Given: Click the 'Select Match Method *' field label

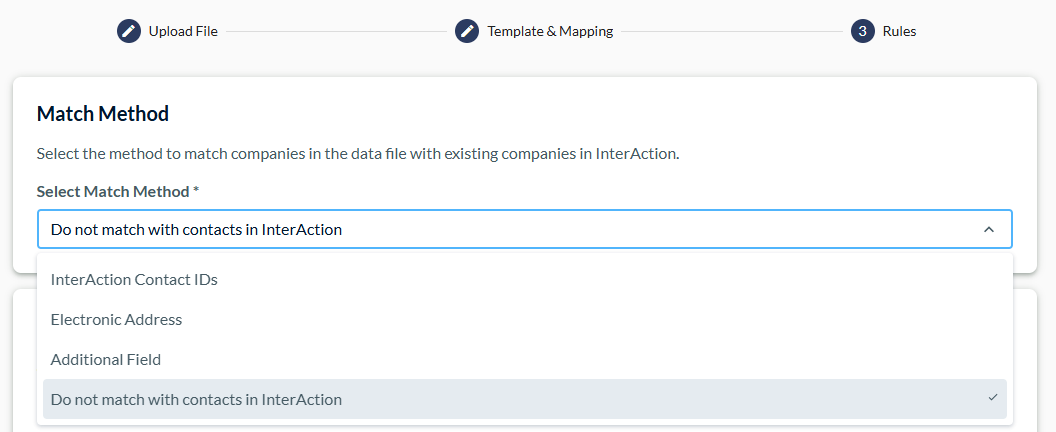Looking at the screenshot, I should click(118, 191).
